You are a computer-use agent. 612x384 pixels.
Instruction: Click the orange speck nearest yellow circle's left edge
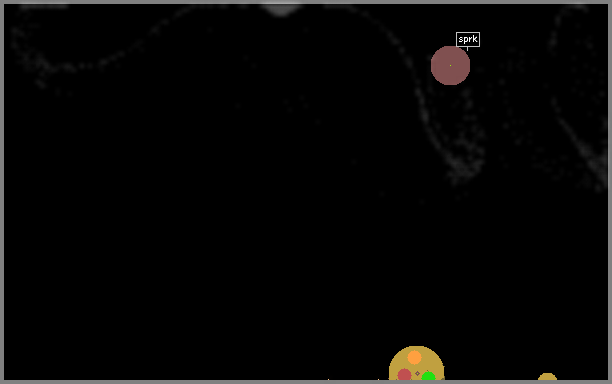pyautogui.click(x=378, y=379)
